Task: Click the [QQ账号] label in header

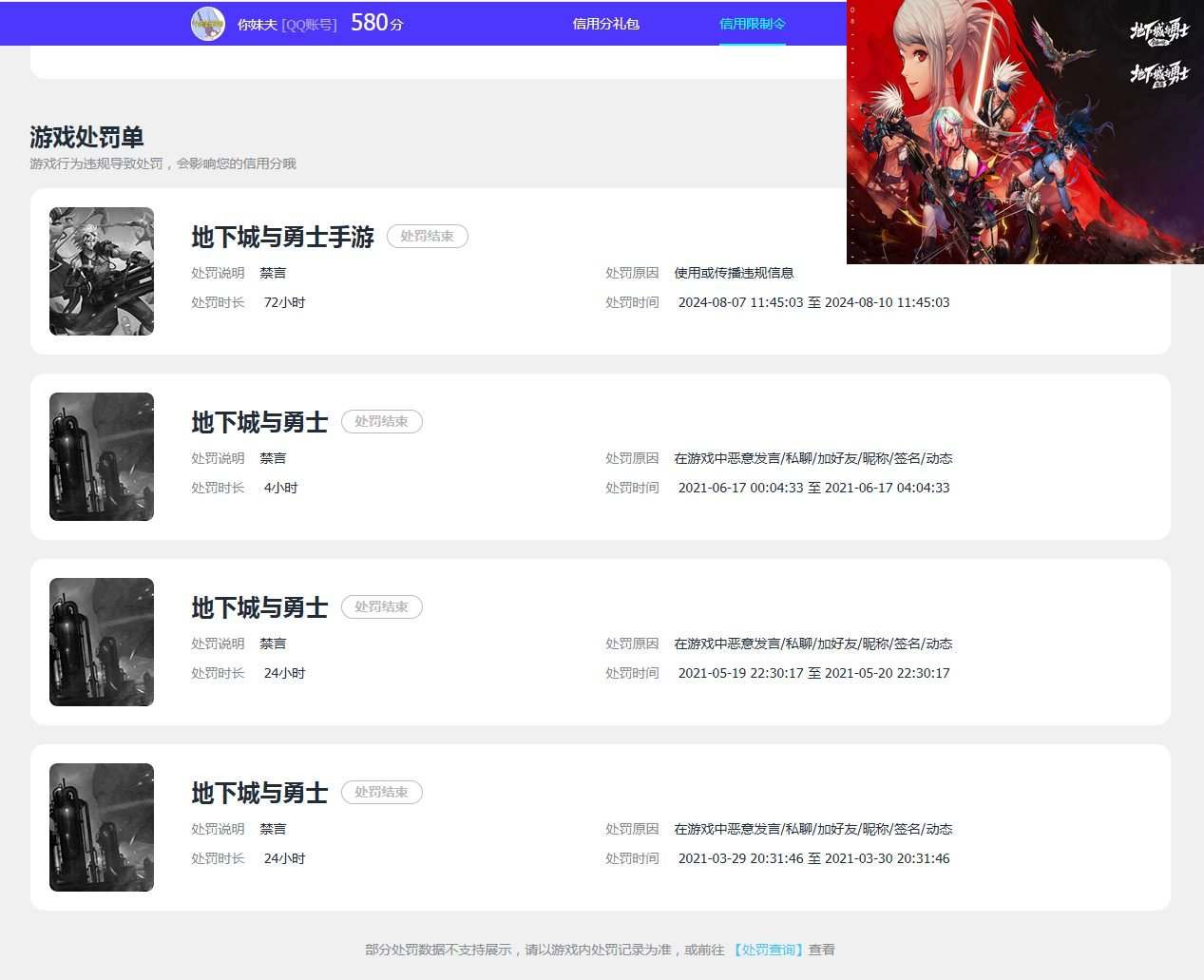Action: pyautogui.click(x=309, y=25)
